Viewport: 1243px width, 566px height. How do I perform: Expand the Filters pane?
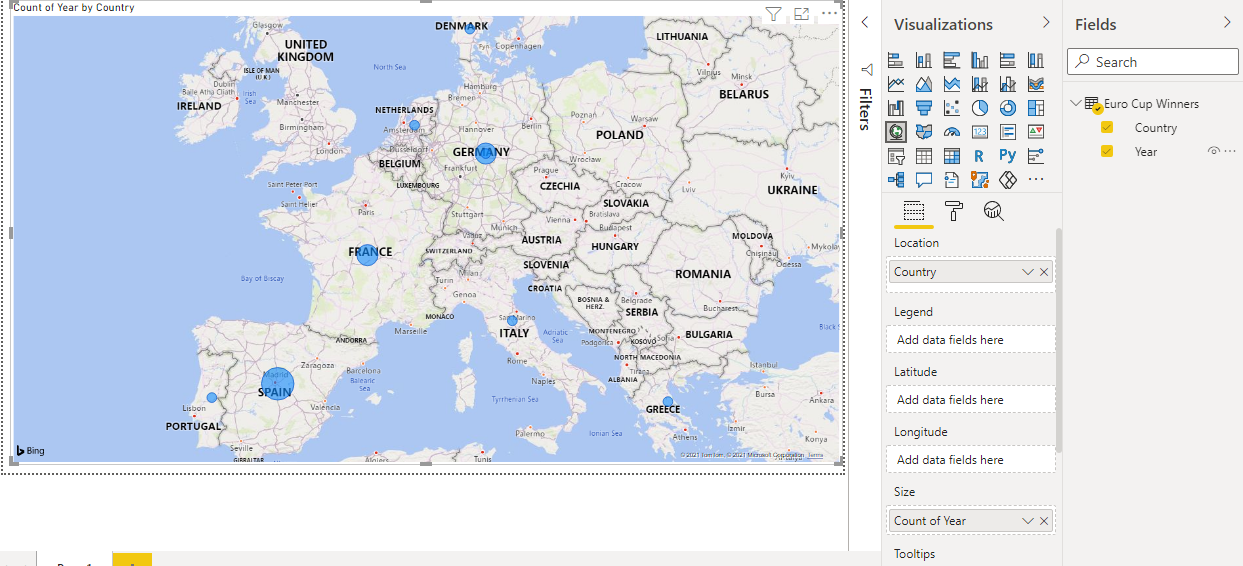pyautogui.click(x=865, y=22)
